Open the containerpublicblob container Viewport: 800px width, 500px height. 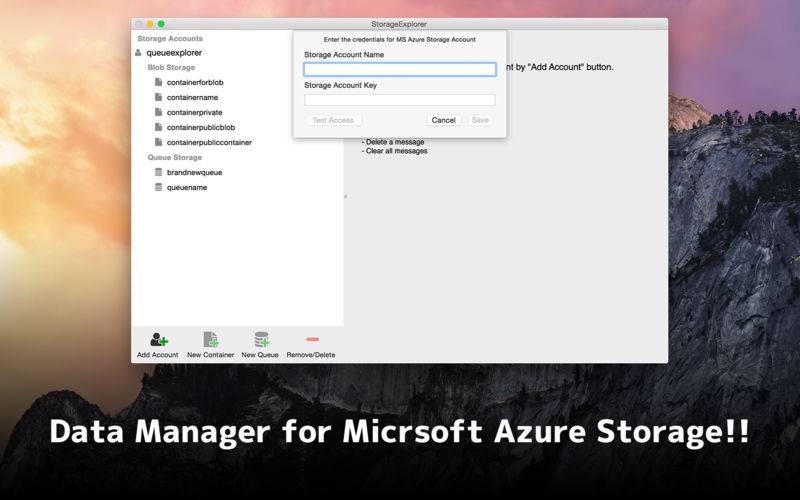[x=201, y=127]
